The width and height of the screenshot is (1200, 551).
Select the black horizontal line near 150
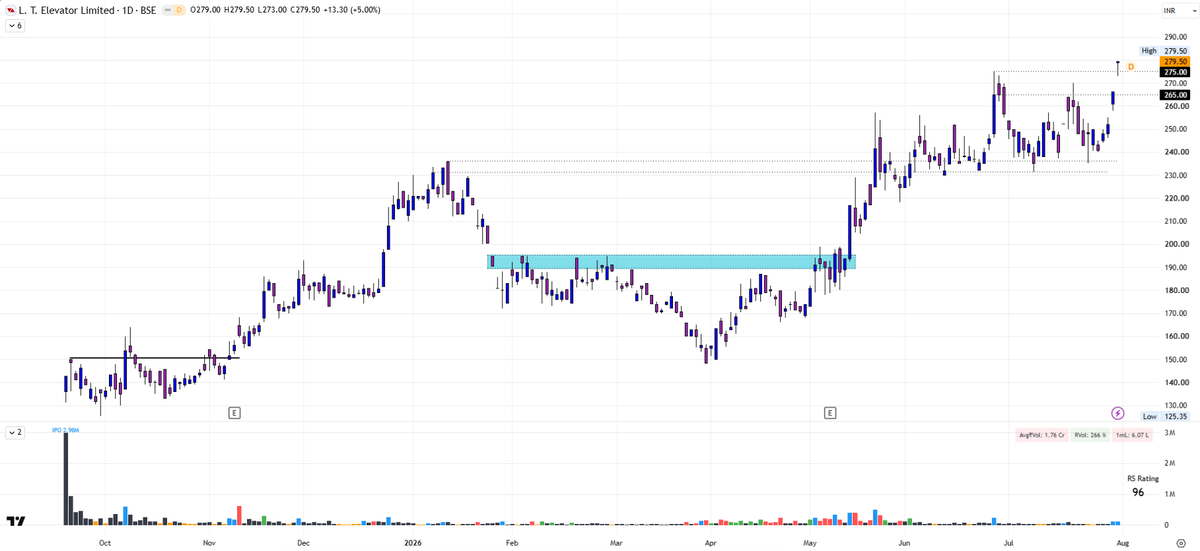pyautogui.click(x=154, y=358)
